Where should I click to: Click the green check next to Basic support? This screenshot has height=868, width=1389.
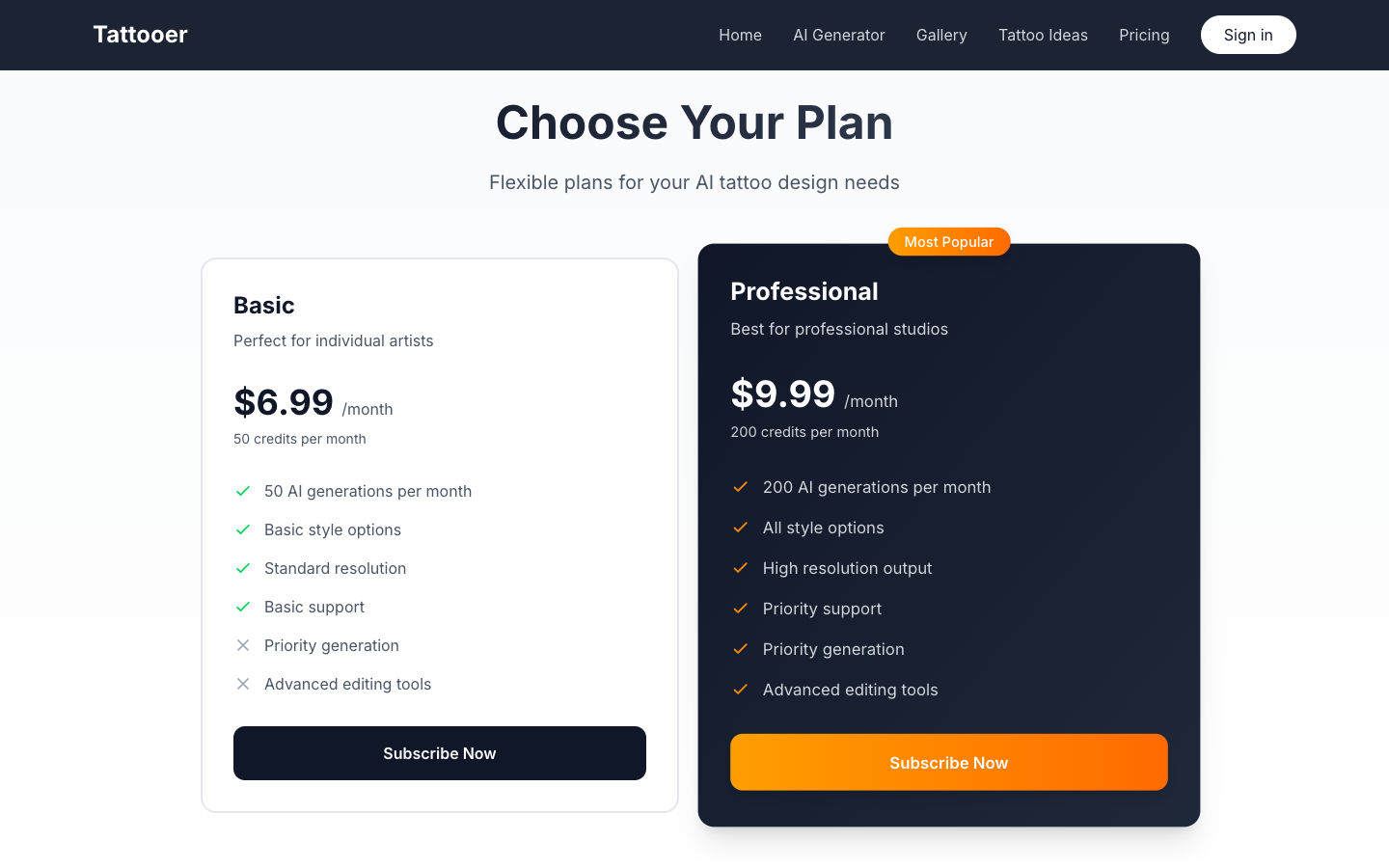[243, 607]
